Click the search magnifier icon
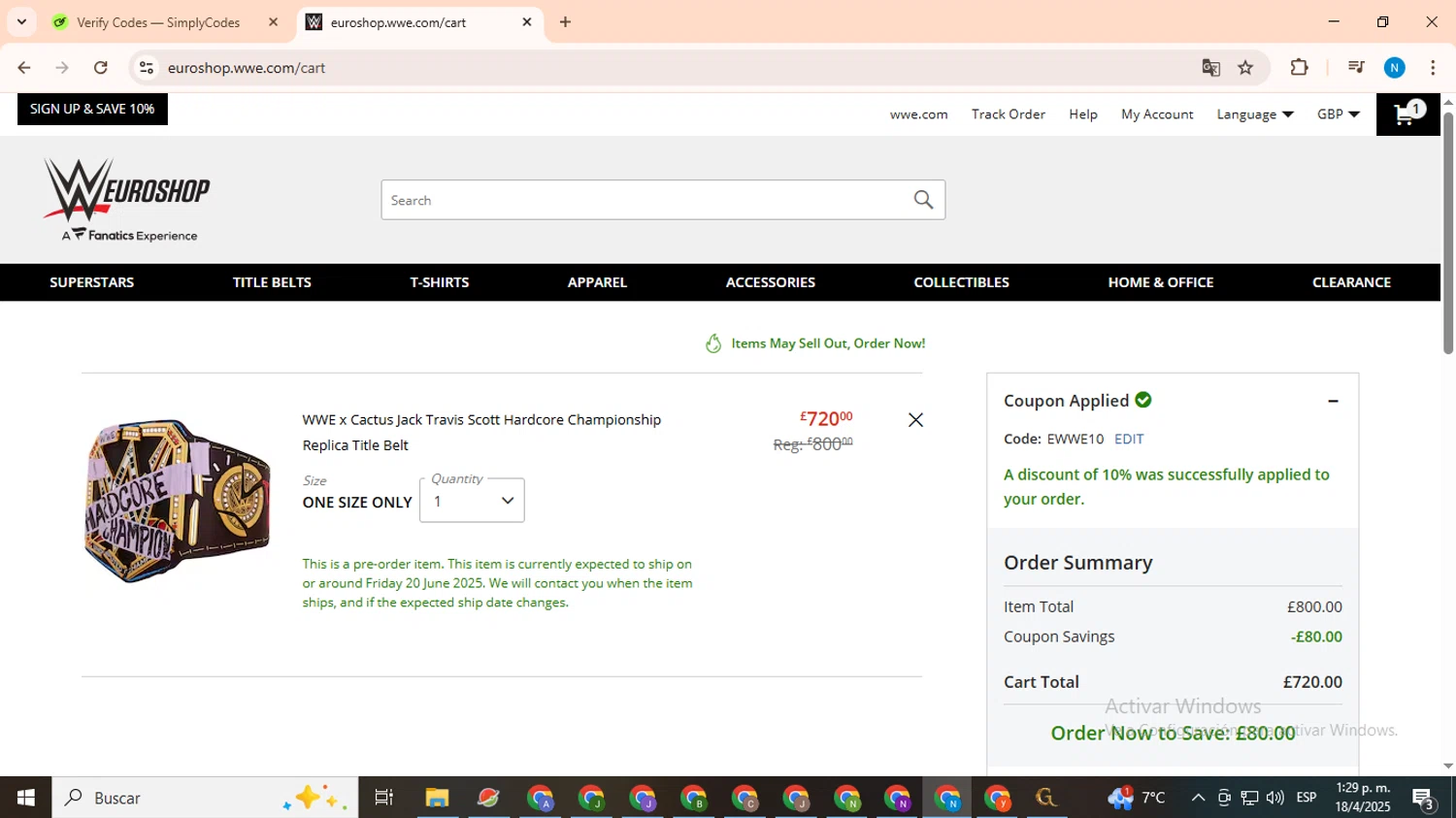This screenshot has height=818, width=1456. (x=923, y=200)
